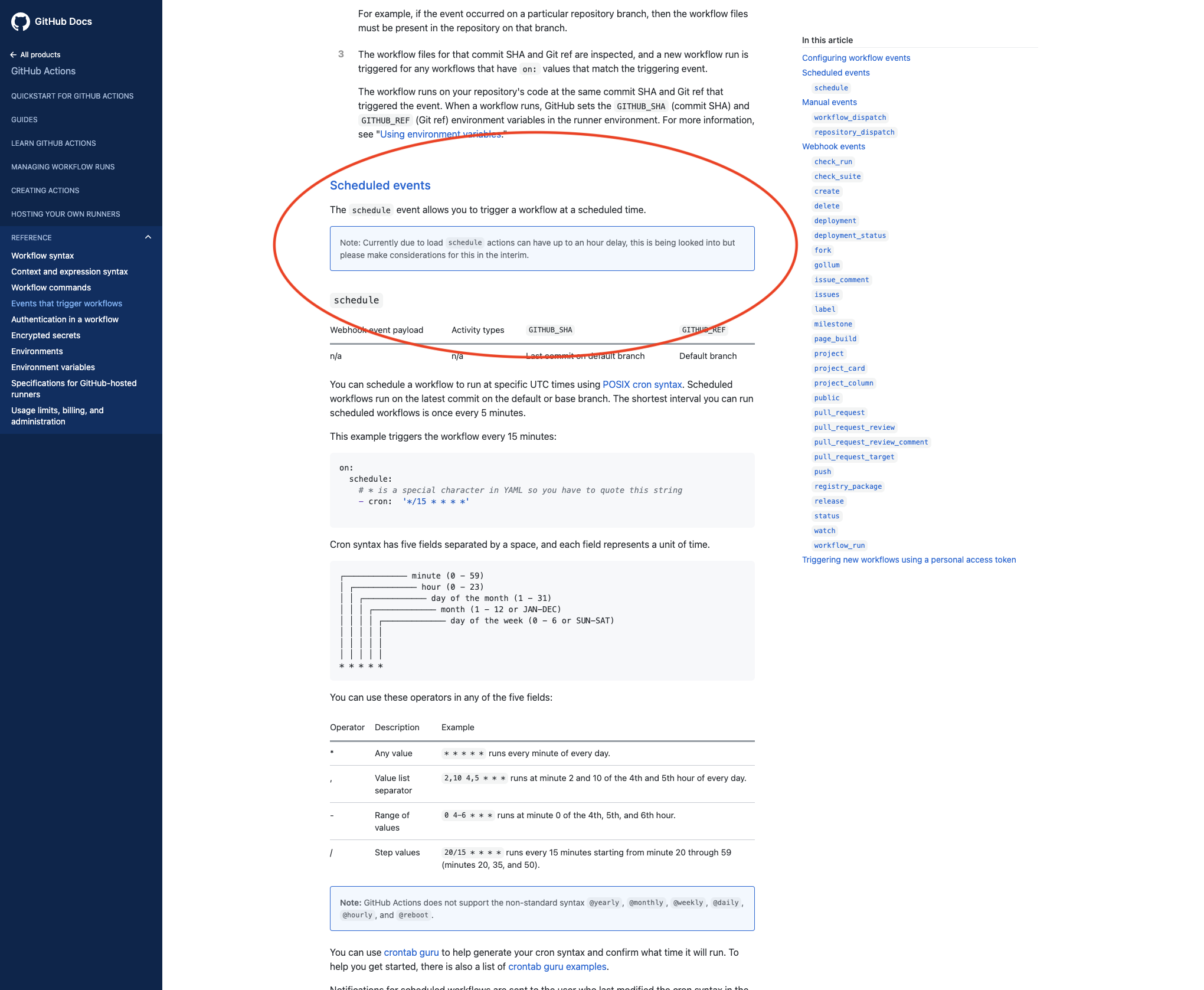Select Environments in sidebar

click(37, 351)
